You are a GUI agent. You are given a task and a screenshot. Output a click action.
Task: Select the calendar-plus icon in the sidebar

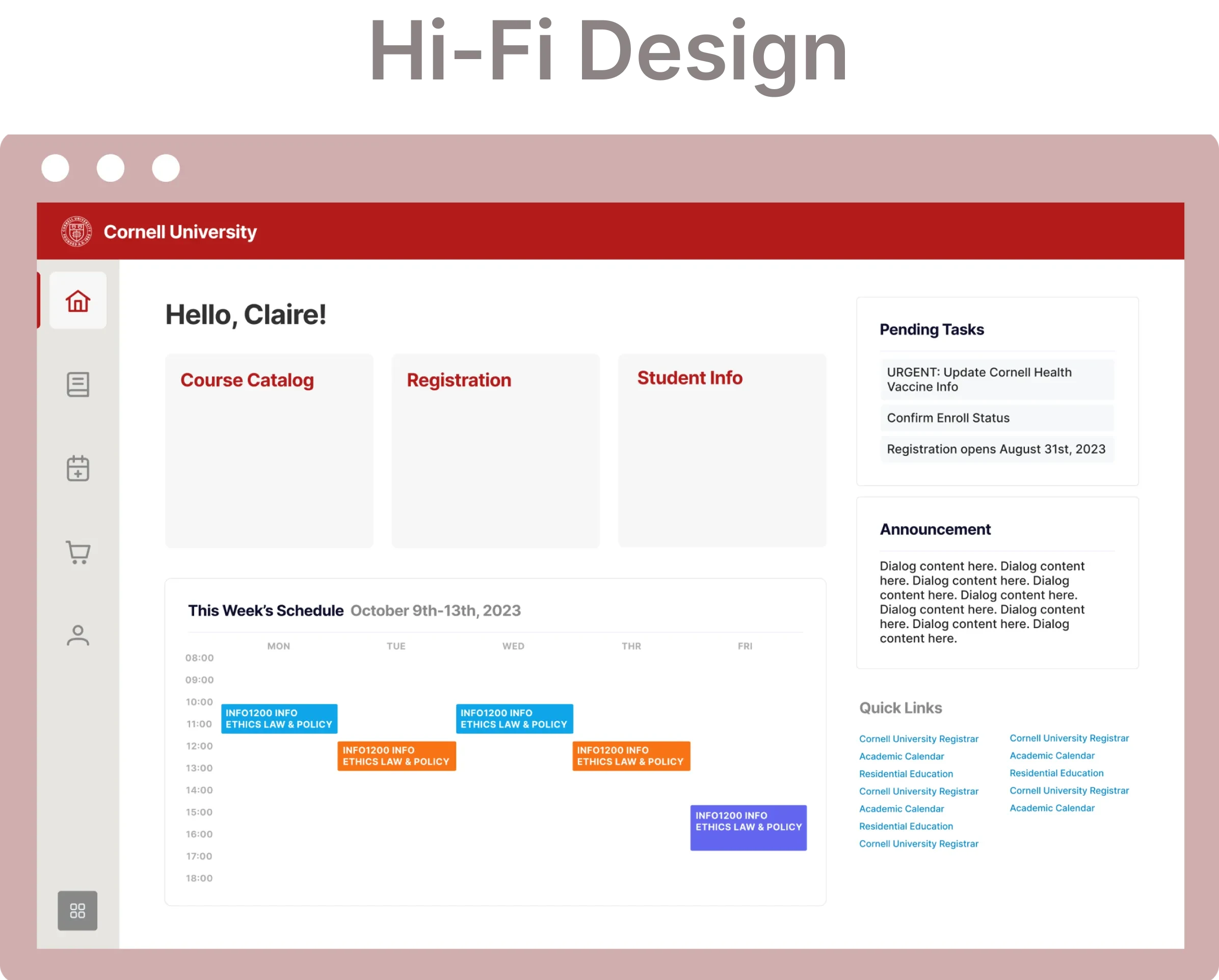tap(78, 468)
